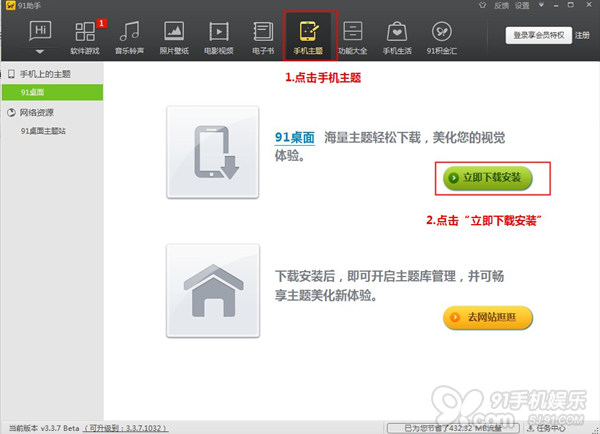
Task: Open 照片壁纸 photos wallpapers section
Action: (174, 38)
